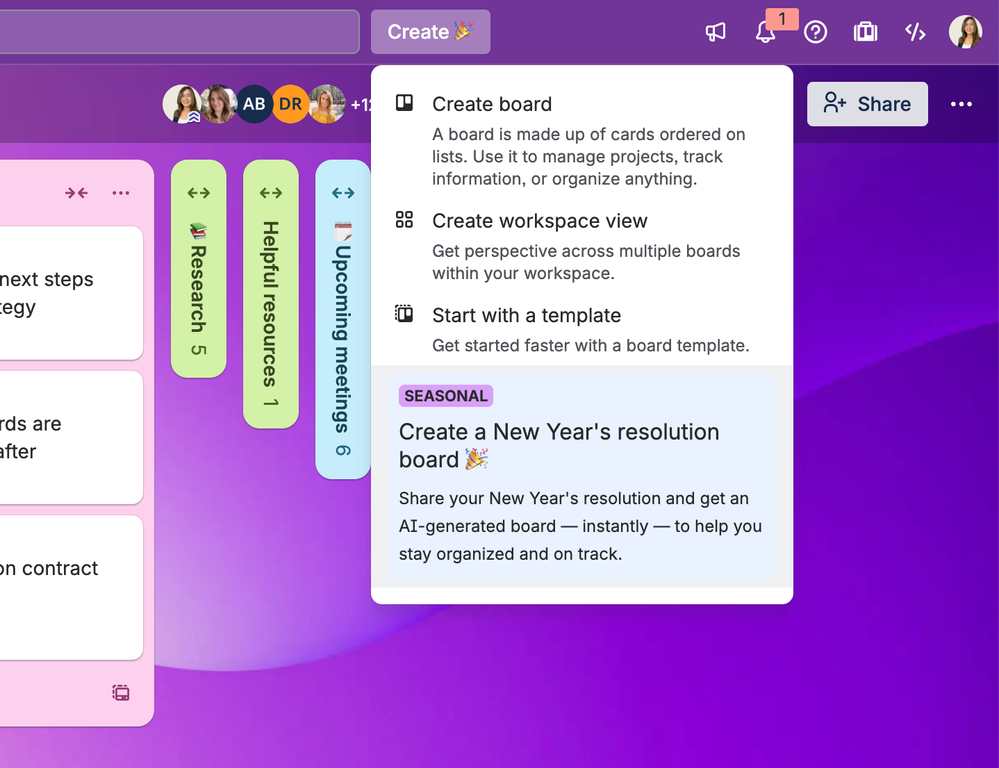Expand the Upcoming meetings list

(x=343, y=192)
